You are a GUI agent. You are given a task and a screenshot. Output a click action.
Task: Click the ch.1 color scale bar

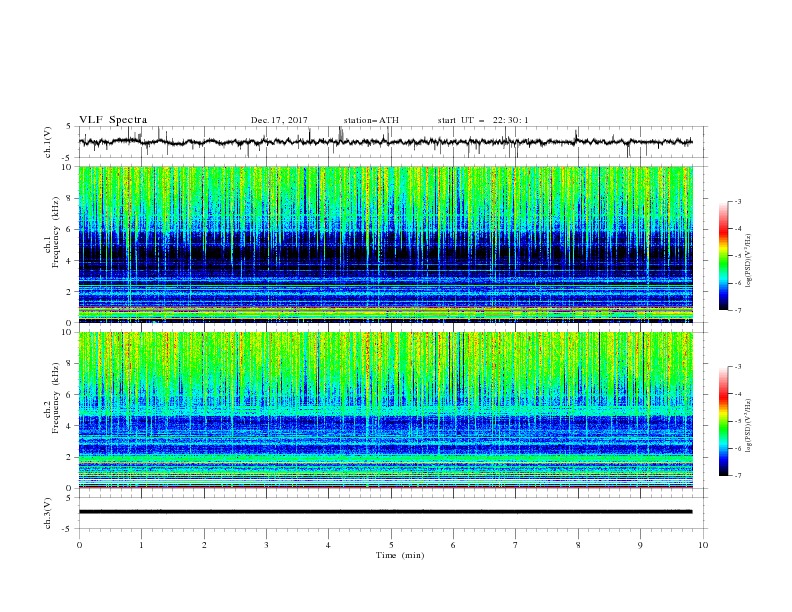click(x=724, y=256)
